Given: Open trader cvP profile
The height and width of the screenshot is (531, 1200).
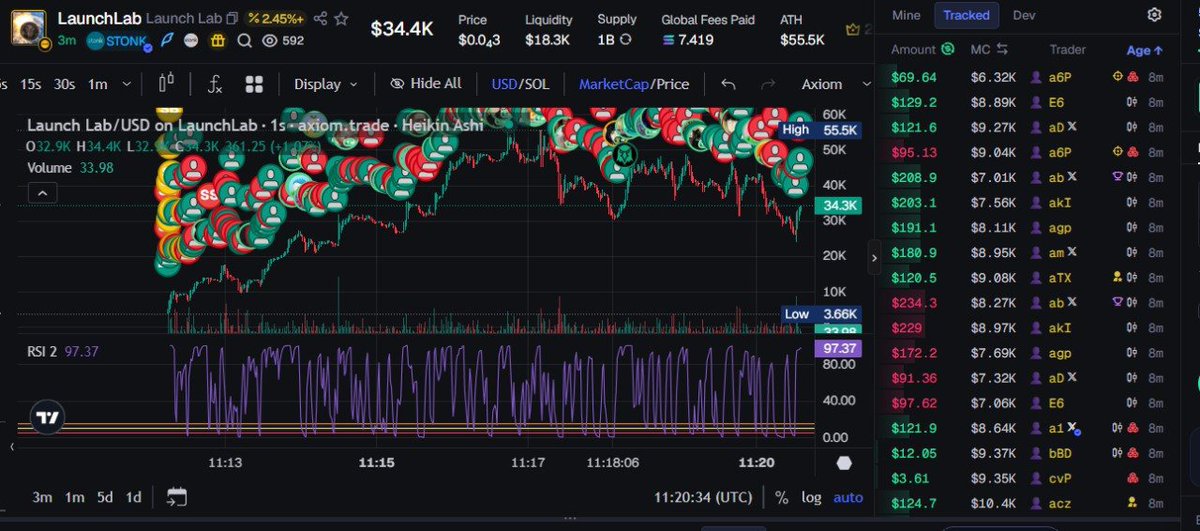Looking at the screenshot, I should coord(1060,478).
